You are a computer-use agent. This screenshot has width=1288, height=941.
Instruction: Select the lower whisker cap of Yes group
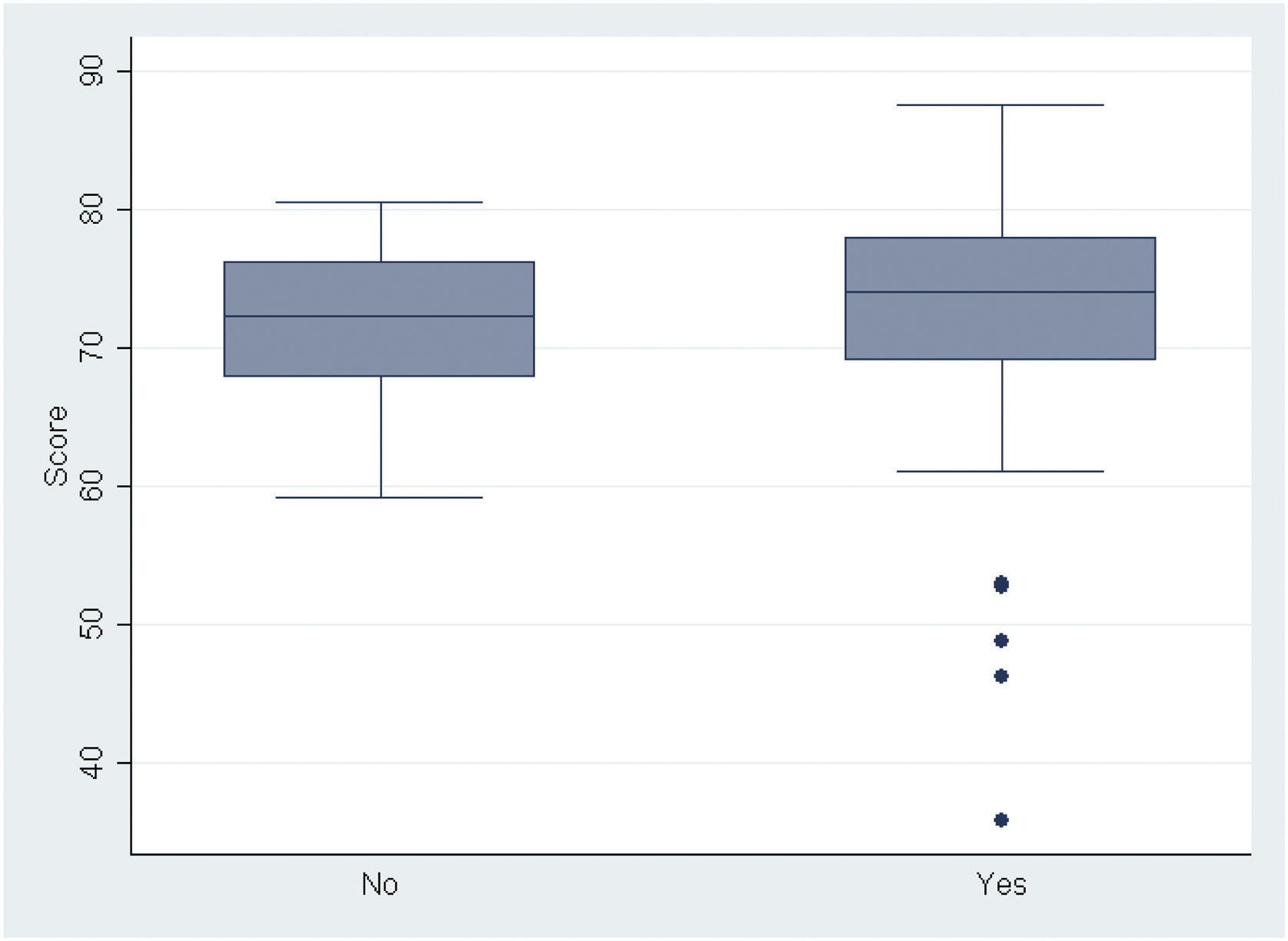click(1000, 471)
